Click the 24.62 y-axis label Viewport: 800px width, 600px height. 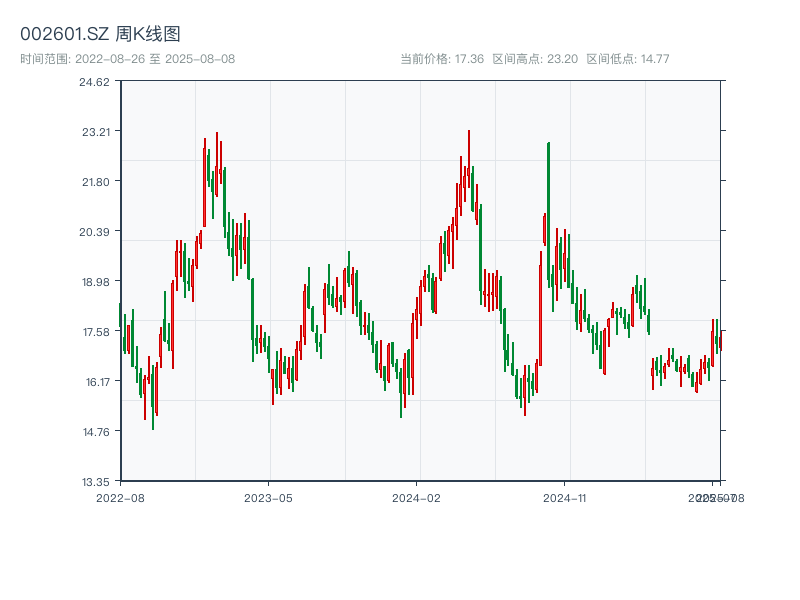pos(94,82)
